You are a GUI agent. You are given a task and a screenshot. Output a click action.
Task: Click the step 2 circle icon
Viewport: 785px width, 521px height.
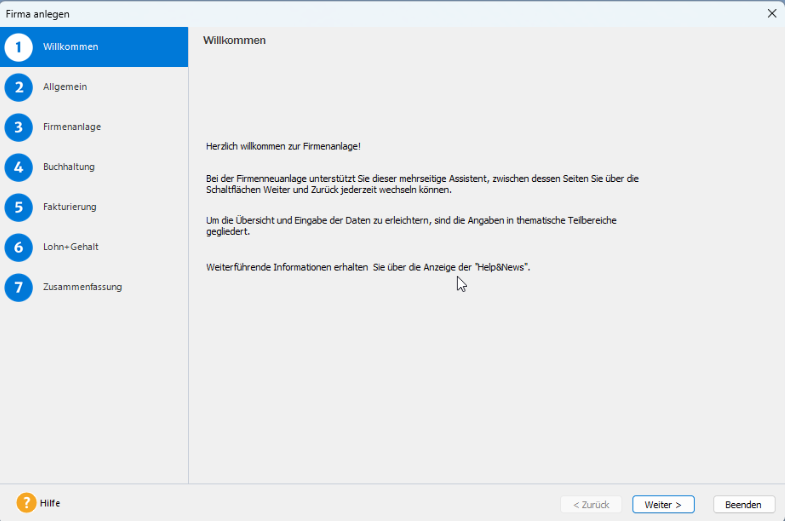pos(19,88)
